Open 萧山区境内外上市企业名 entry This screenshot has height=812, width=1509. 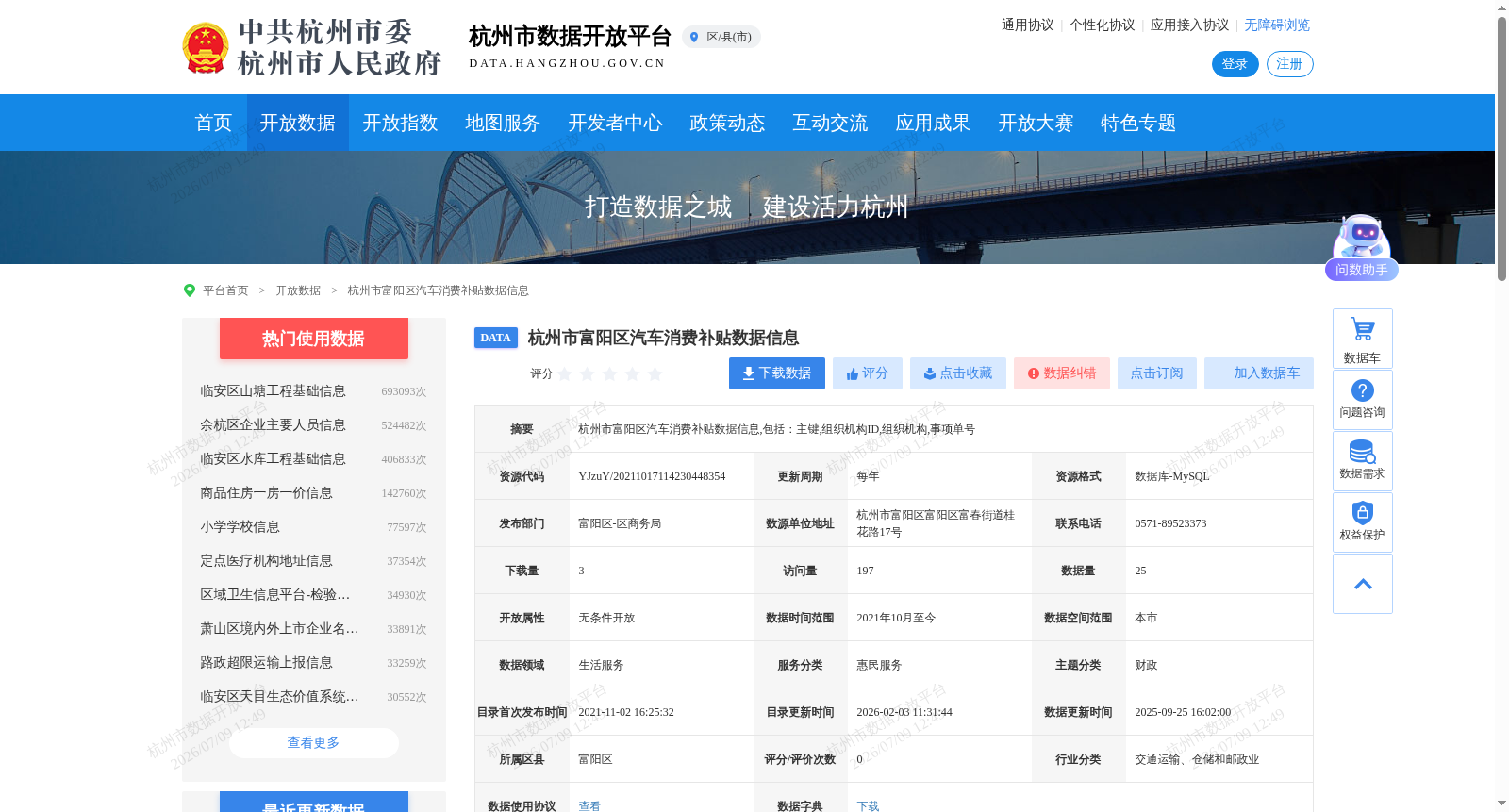[279, 629]
